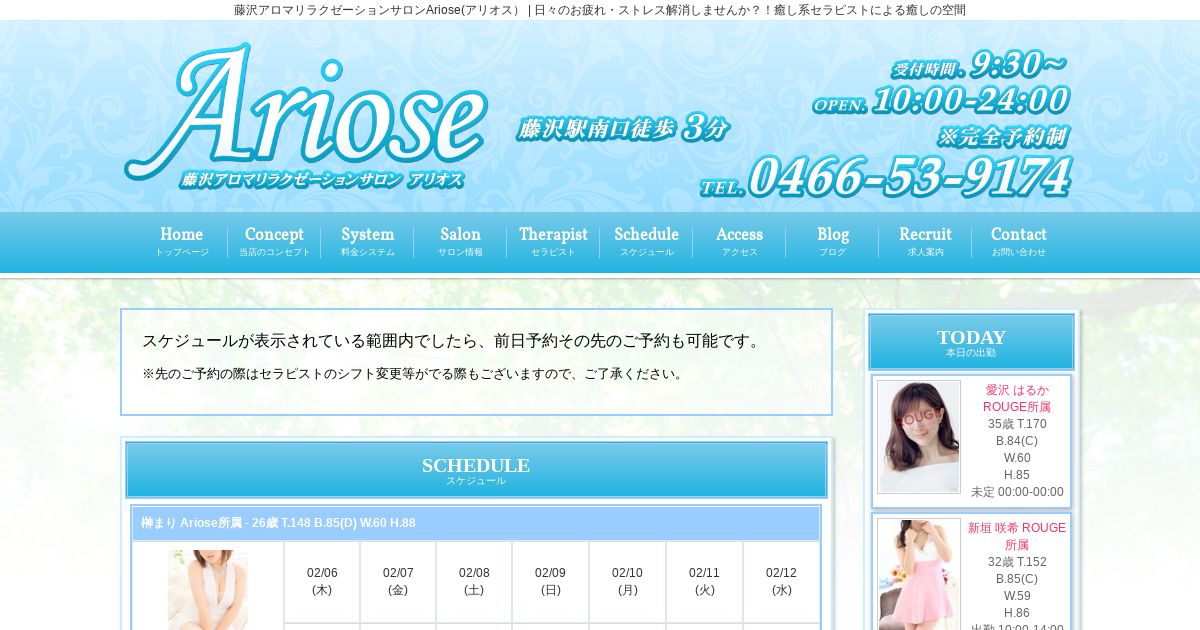The height and width of the screenshot is (630, 1200).
Task: Open the Access map page
Action: pyautogui.click(x=739, y=242)
